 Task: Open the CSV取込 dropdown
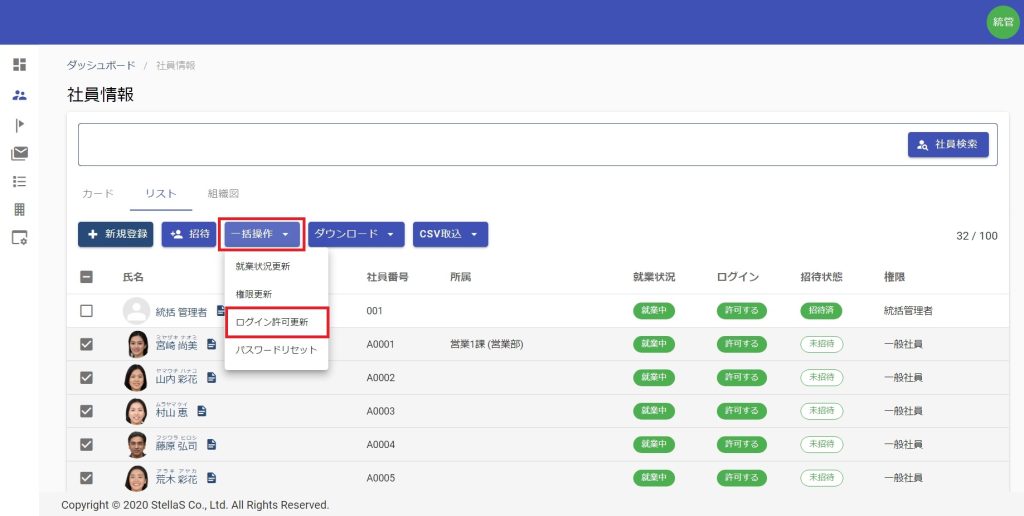(x=450, y=234)
